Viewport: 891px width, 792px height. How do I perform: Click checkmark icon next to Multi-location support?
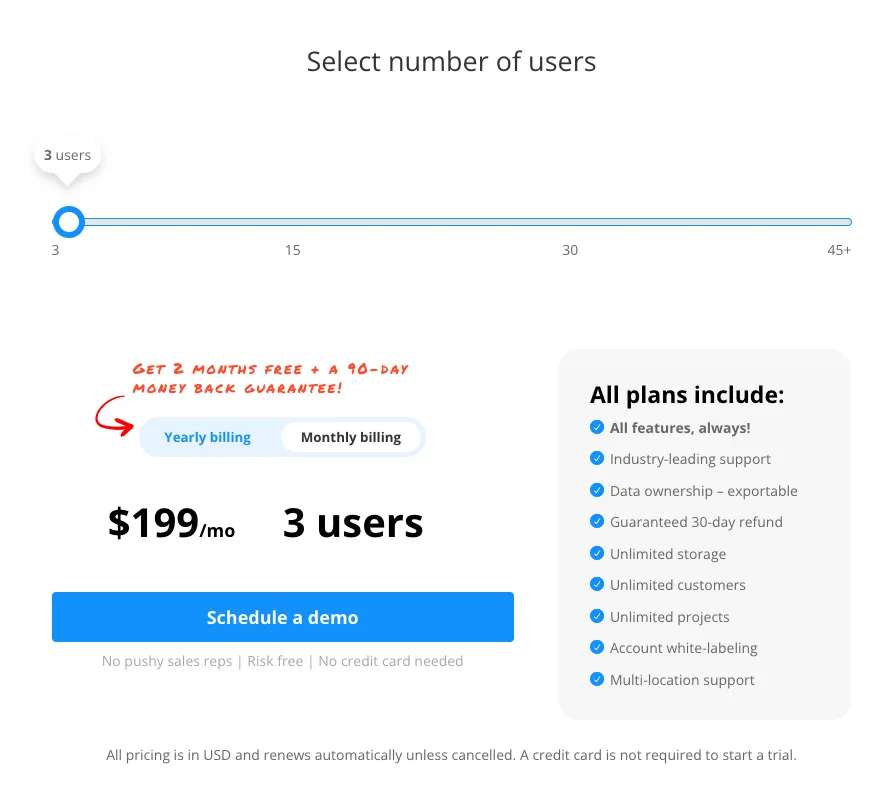(x=597, y=680)
